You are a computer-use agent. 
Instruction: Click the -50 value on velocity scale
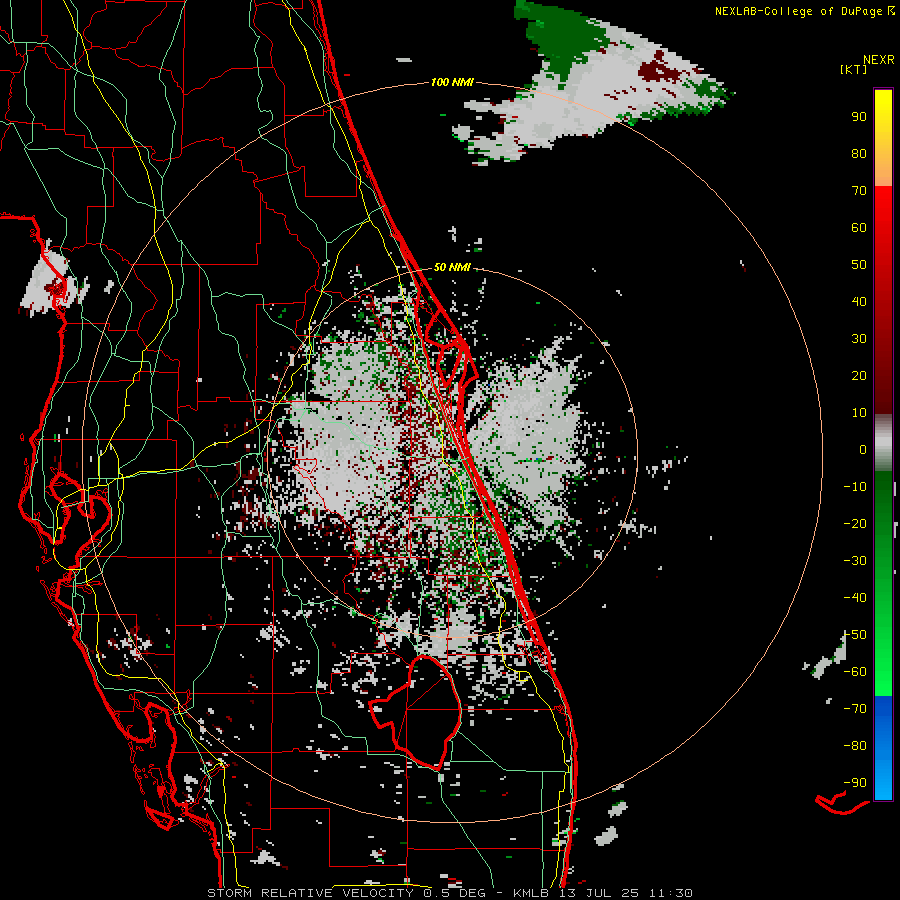855,635
